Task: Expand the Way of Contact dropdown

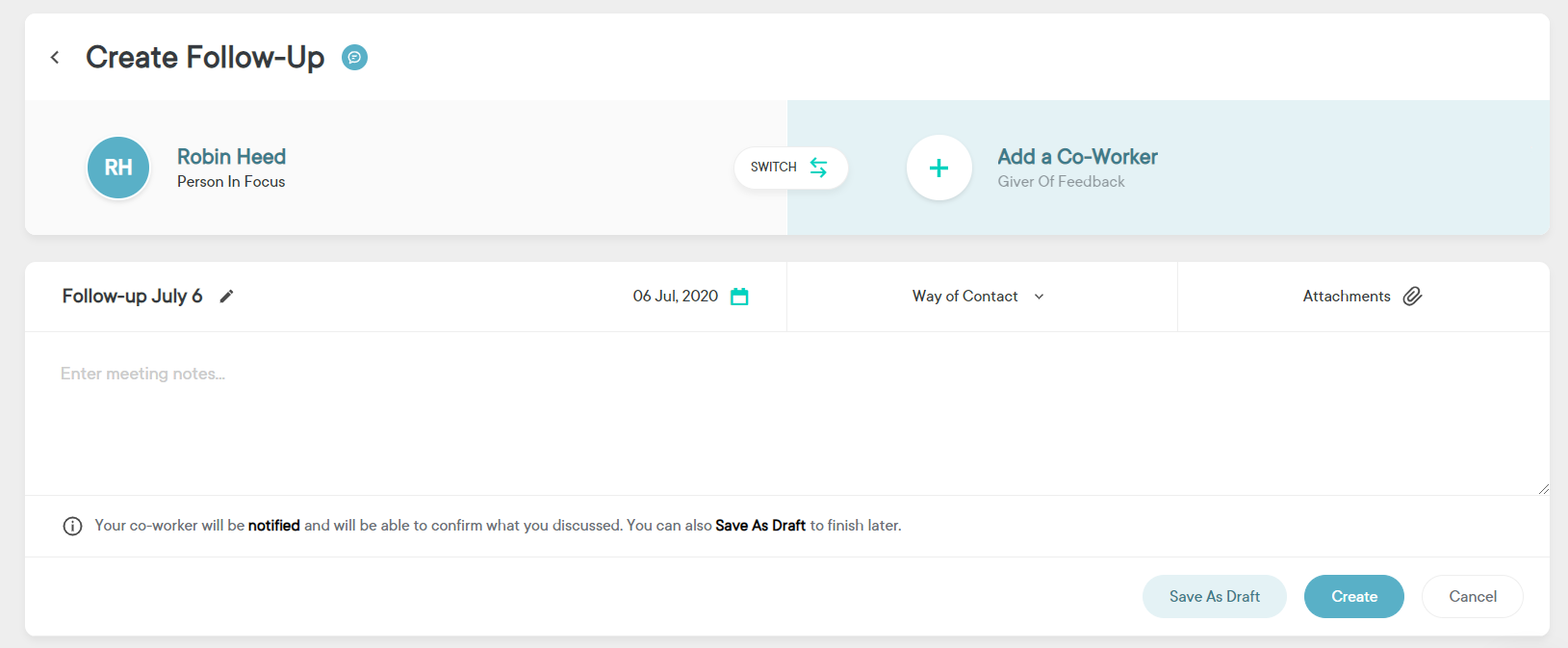Action: tap(965, 297)
